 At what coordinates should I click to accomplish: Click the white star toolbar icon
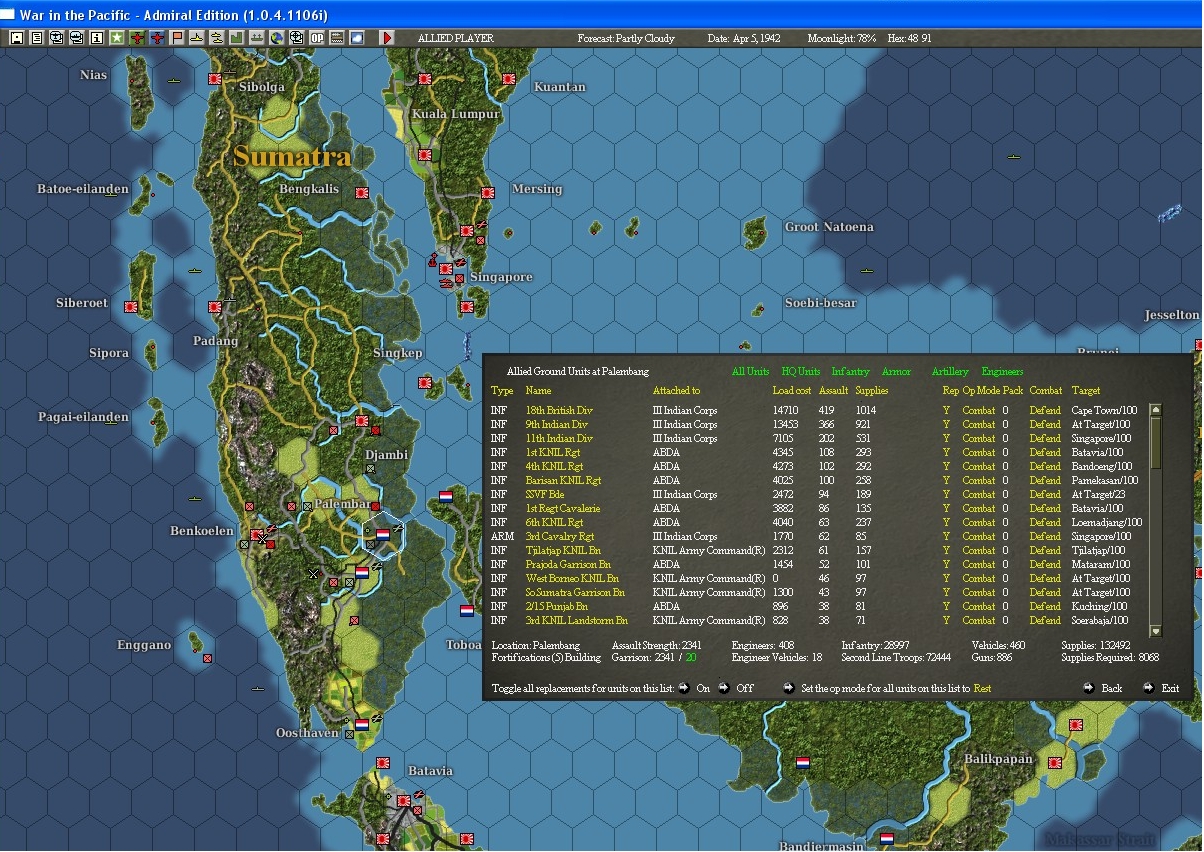coord(117,38)
